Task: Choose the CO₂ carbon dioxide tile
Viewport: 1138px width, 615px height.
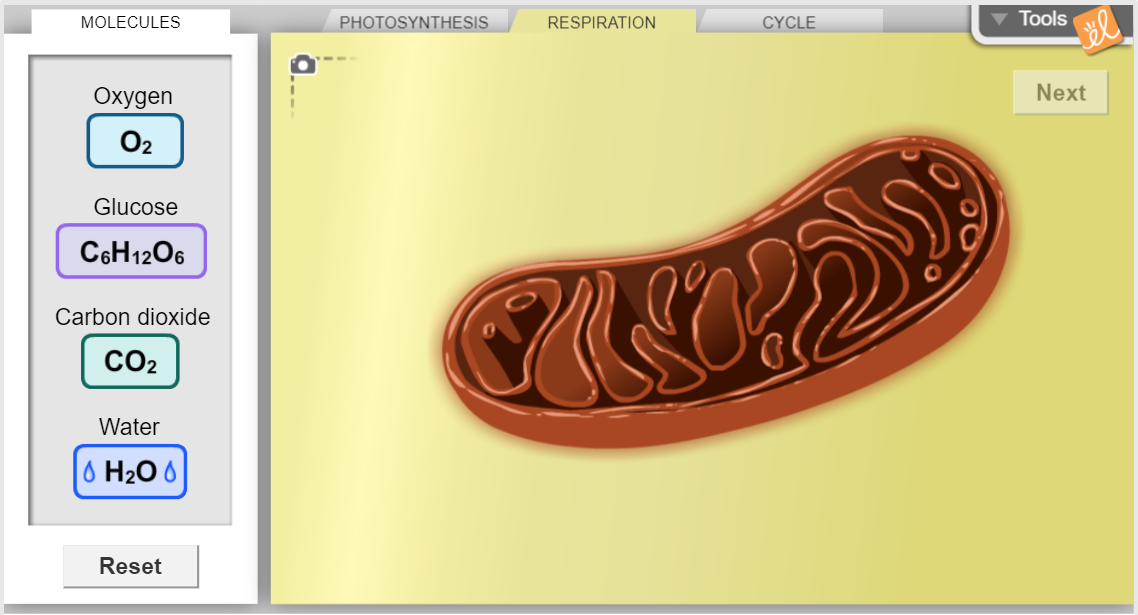Action: coord(130,361)
